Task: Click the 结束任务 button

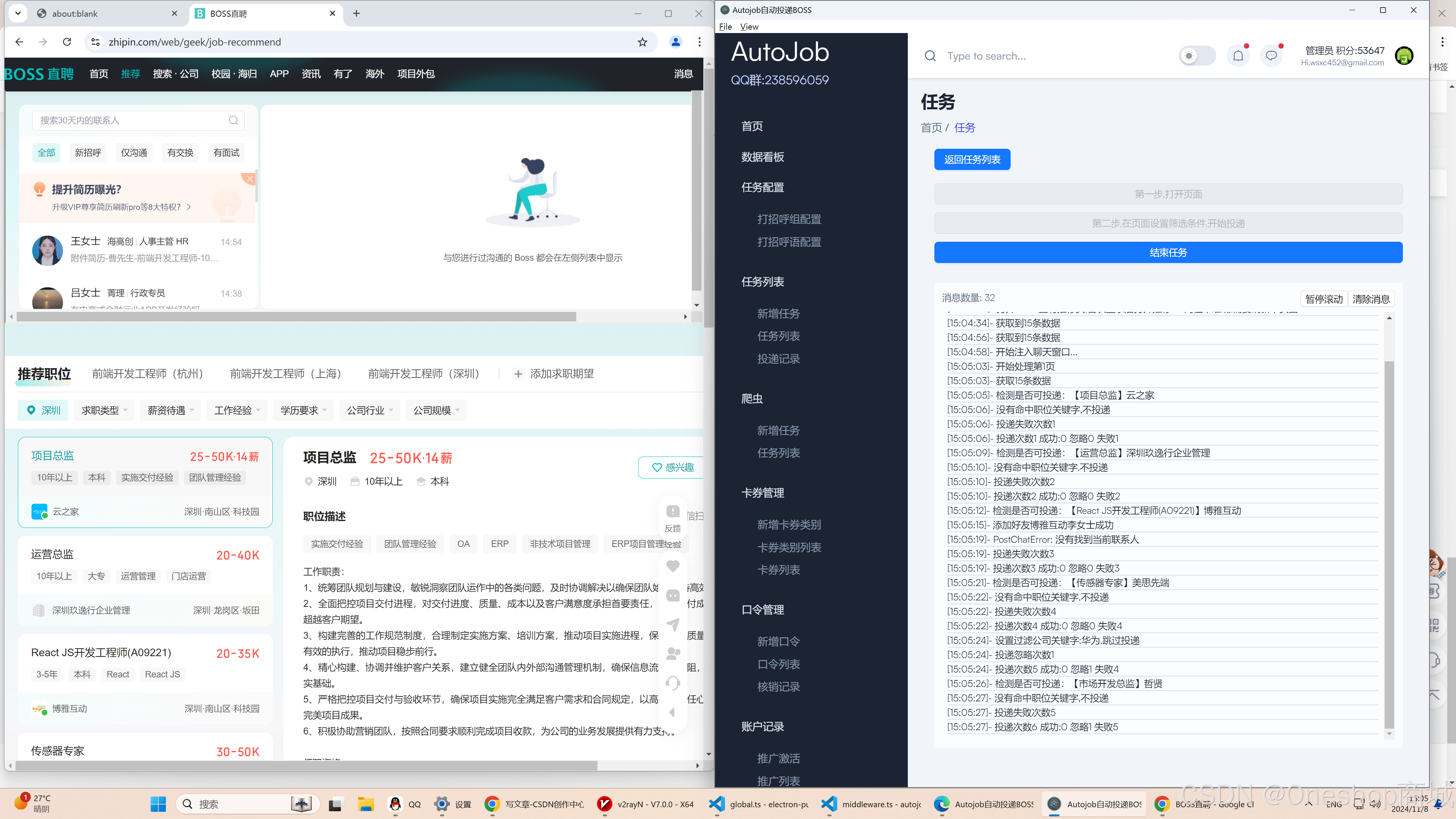Action: 1168,253
